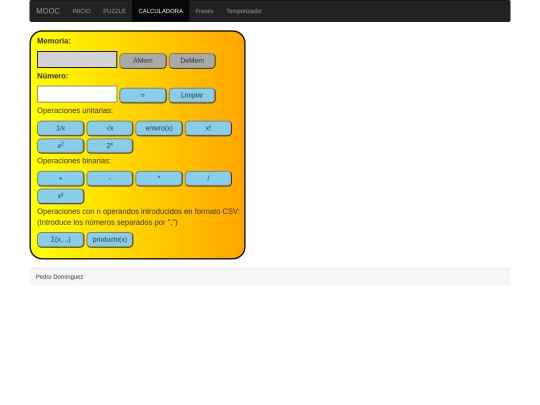Recall memory with the DeMem button
Image resolution: width=540 pixels, height=405 pixels.
point(192,61)
